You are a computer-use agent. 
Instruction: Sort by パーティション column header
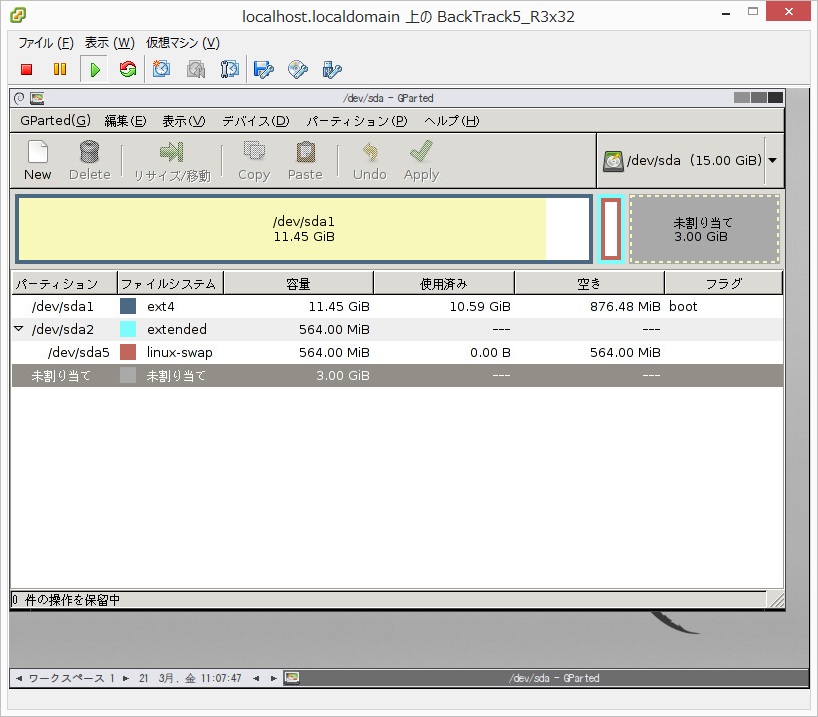point(64,283)
